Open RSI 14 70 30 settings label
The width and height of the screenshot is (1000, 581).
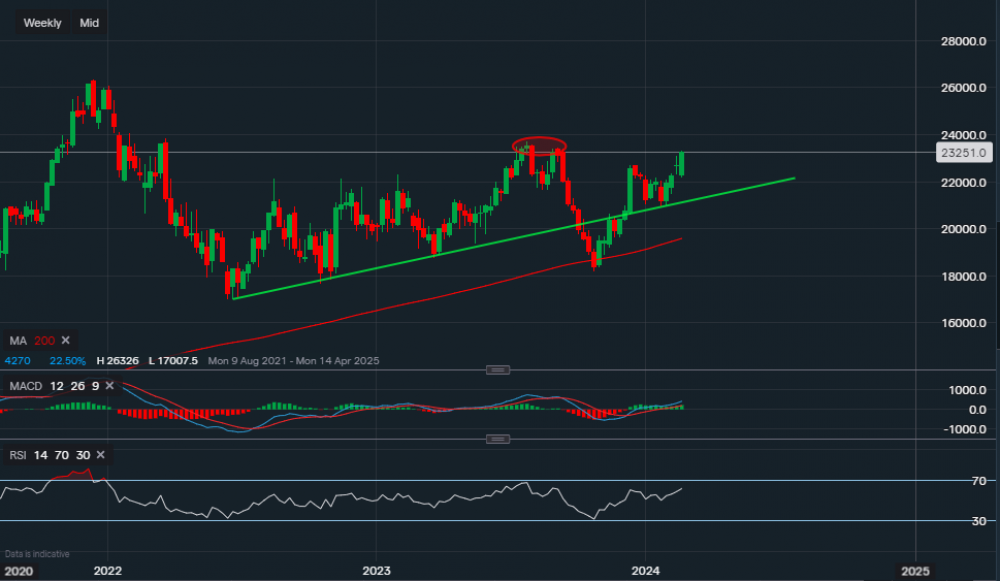point(46,455)
